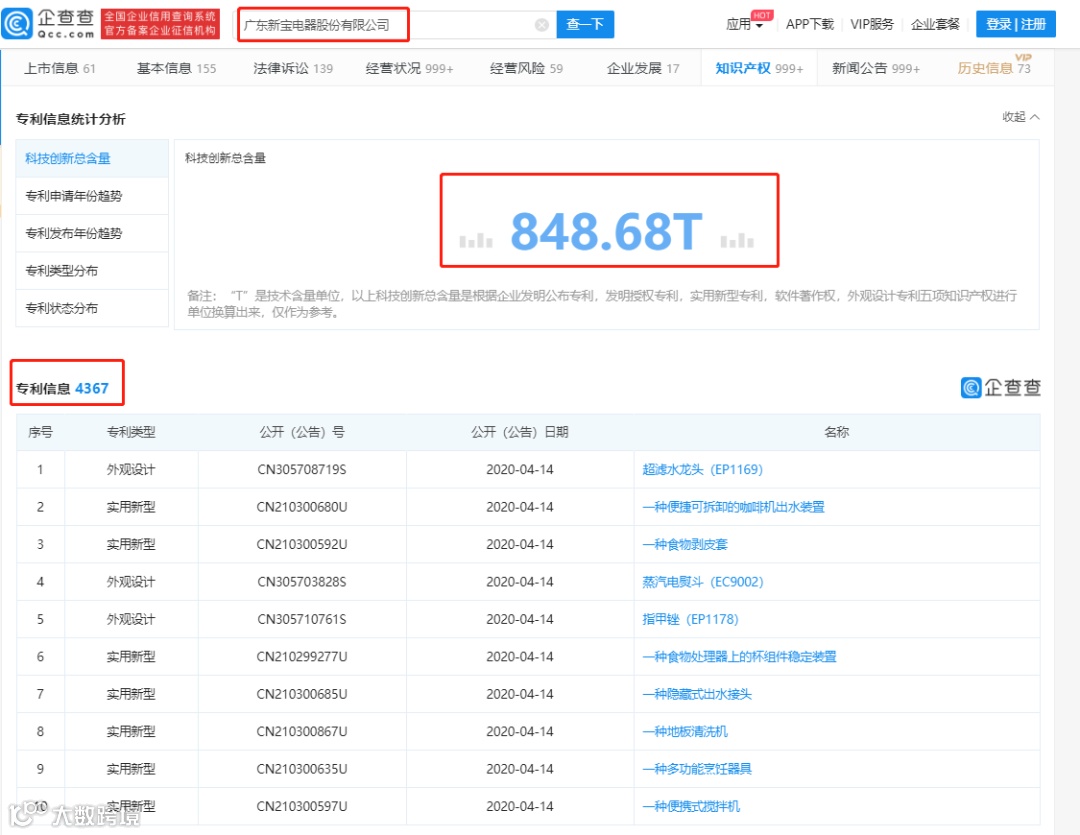The image size is (1080, 835).
Task: Open patent 一种多功能烹饪器具
Action: (696, 768)
